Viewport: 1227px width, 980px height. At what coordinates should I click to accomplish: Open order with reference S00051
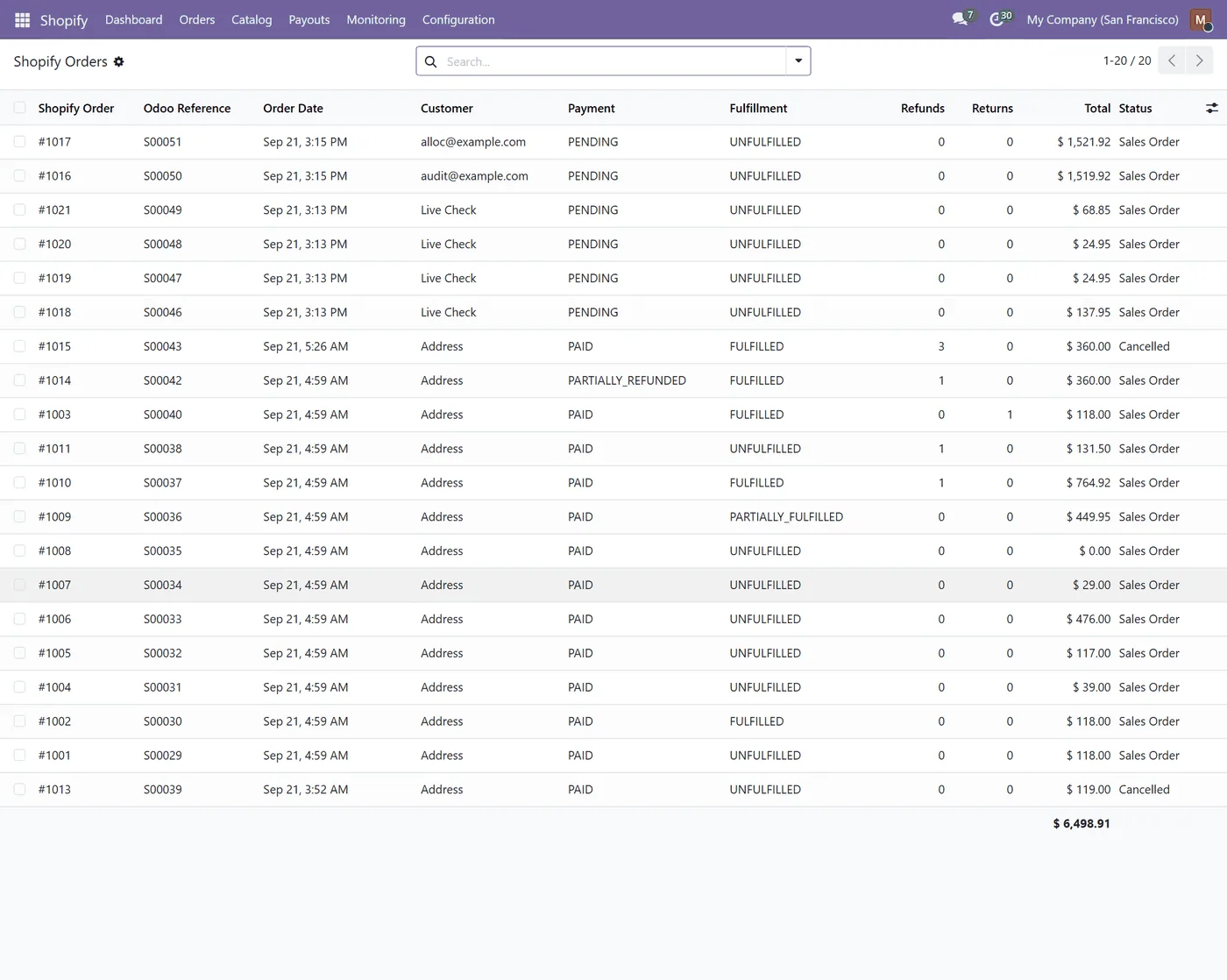162,142
